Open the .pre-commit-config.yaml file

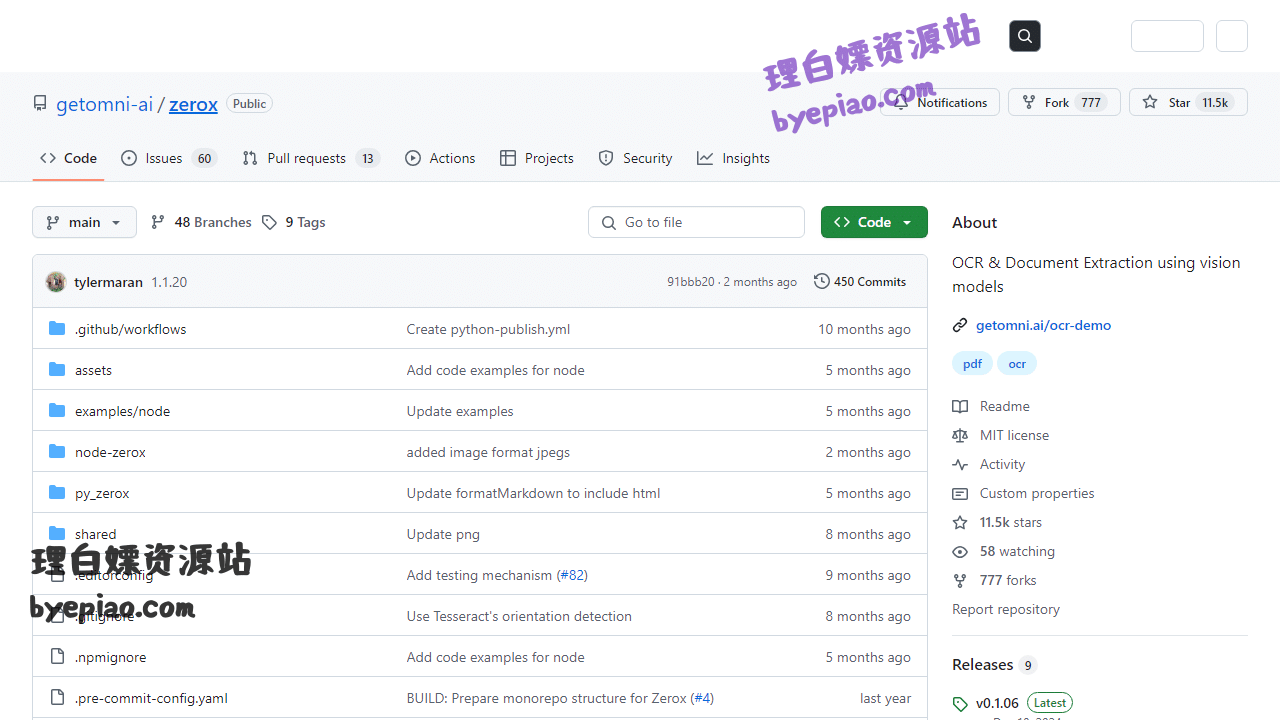151,698
